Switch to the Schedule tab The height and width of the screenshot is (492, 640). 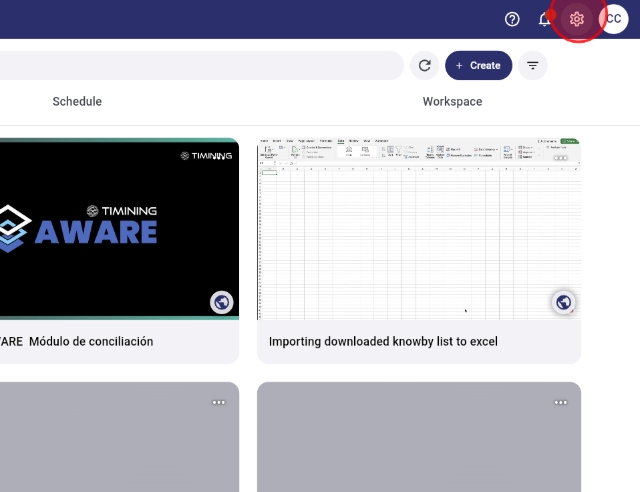click(x=77, y=101)
